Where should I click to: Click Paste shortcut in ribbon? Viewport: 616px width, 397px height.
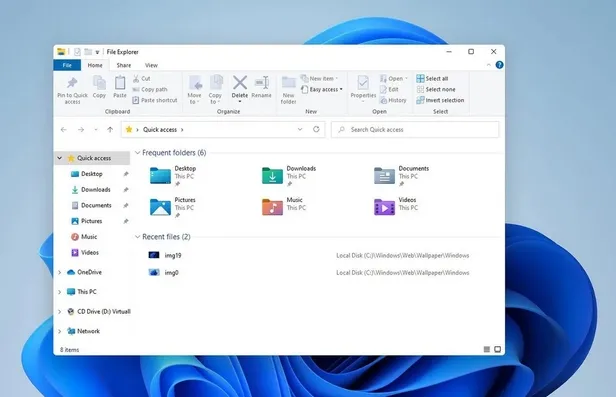coord(155,101)
